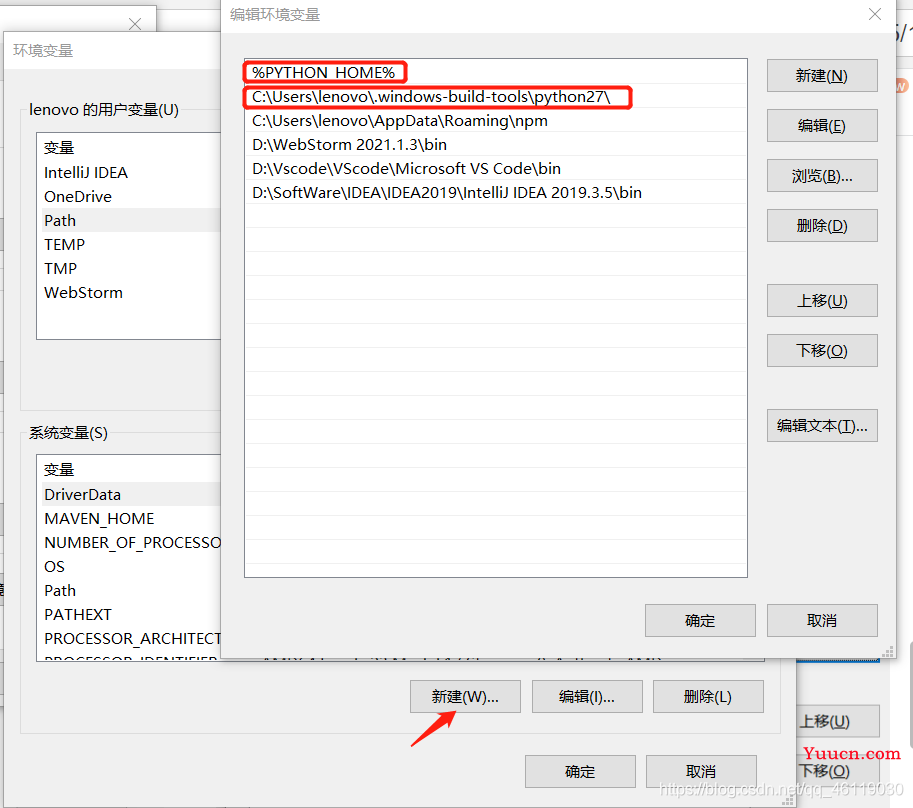
Task: Select the NUMBER_OF_PROCESSORS system variable
Action: [129, 543]
